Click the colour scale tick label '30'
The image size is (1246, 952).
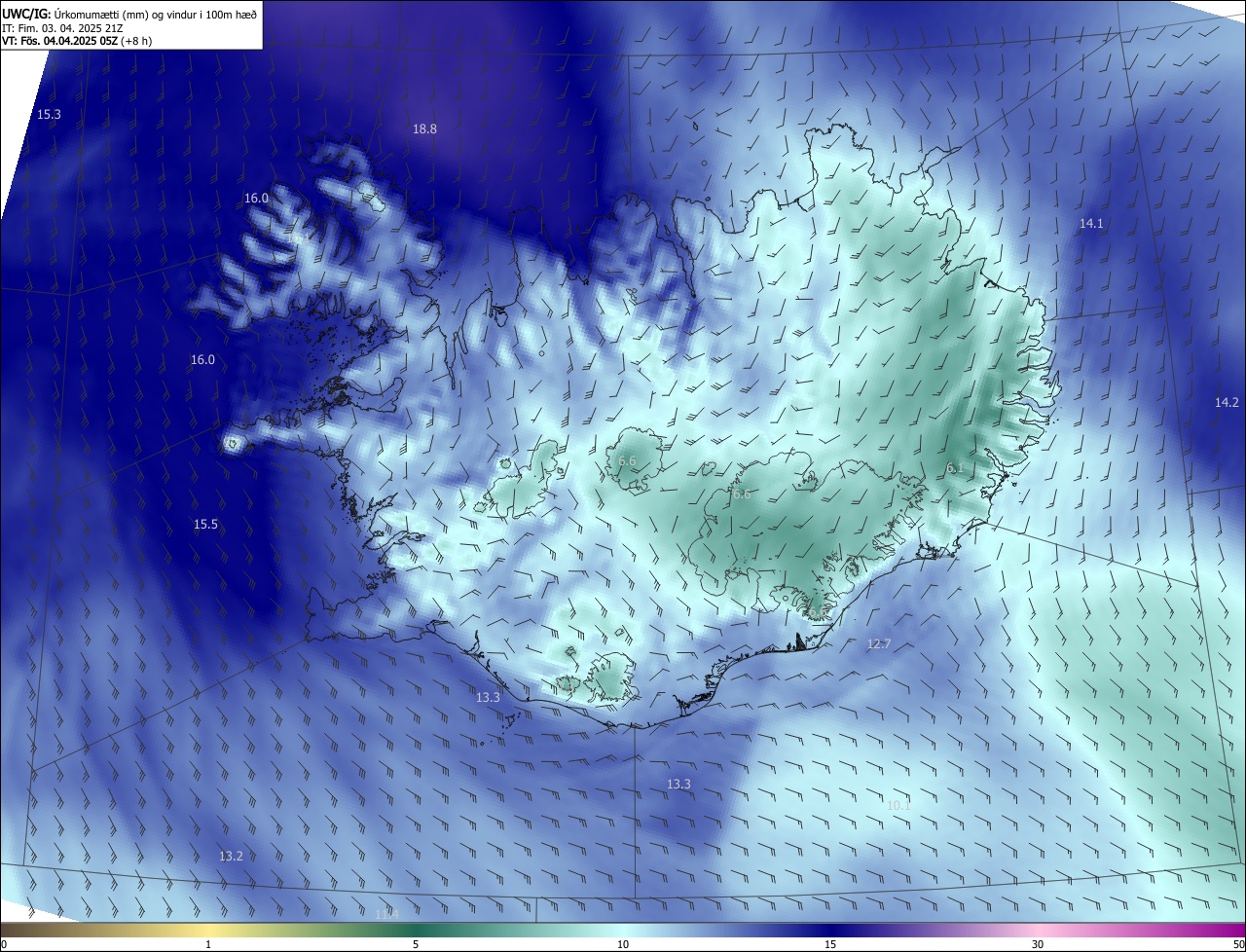1038,944
